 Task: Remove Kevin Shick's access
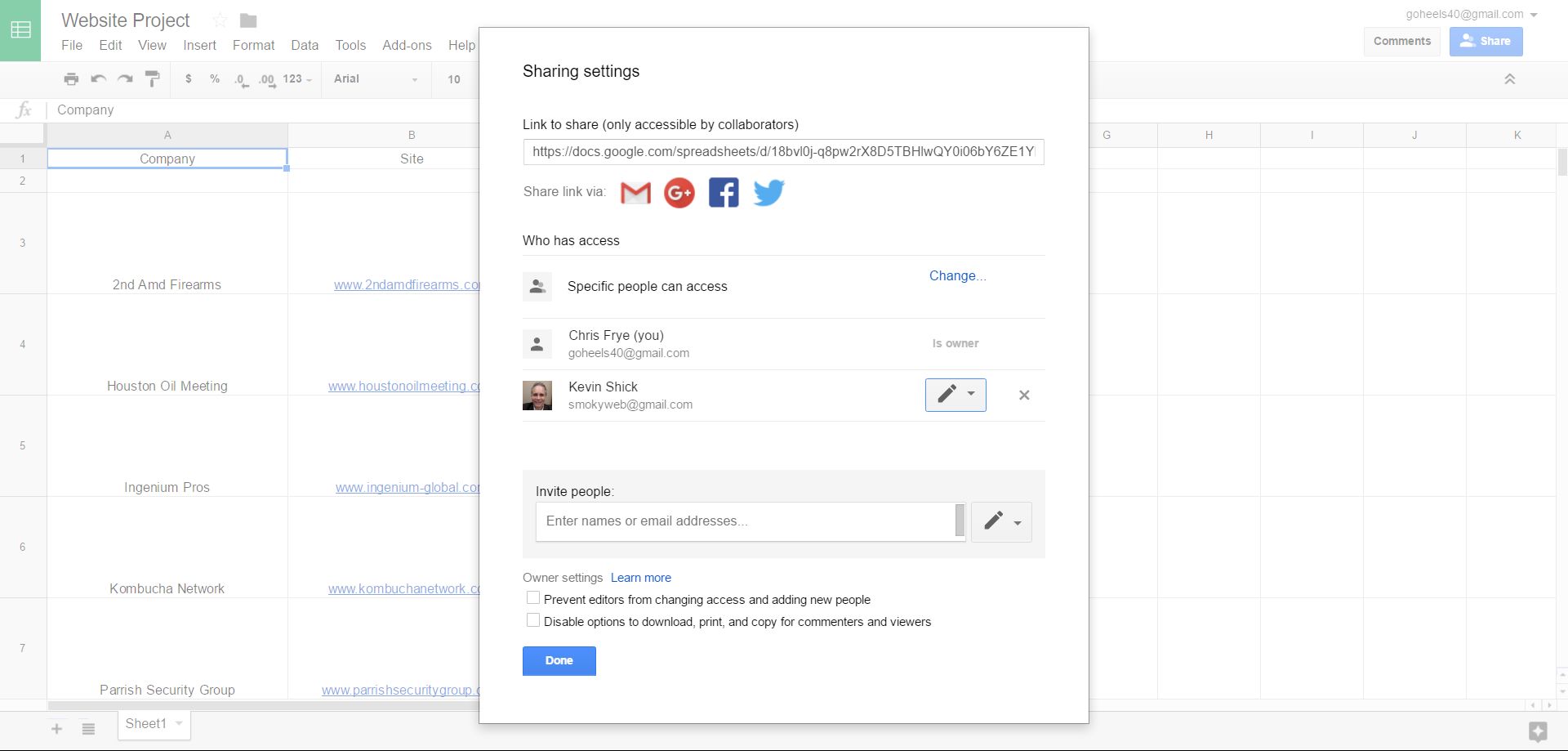coord(1024,396)
